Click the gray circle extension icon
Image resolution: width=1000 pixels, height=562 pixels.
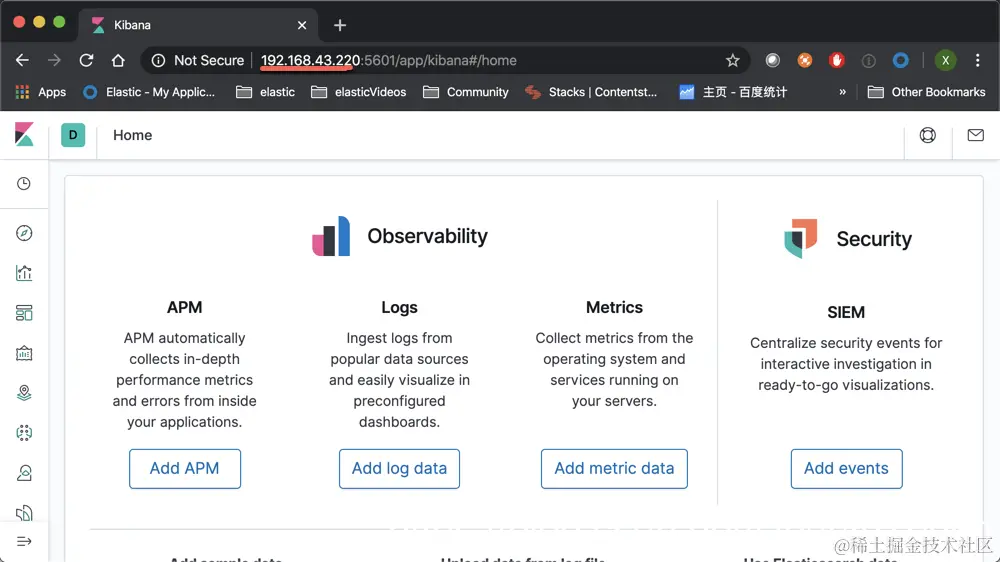coord(773,61)
